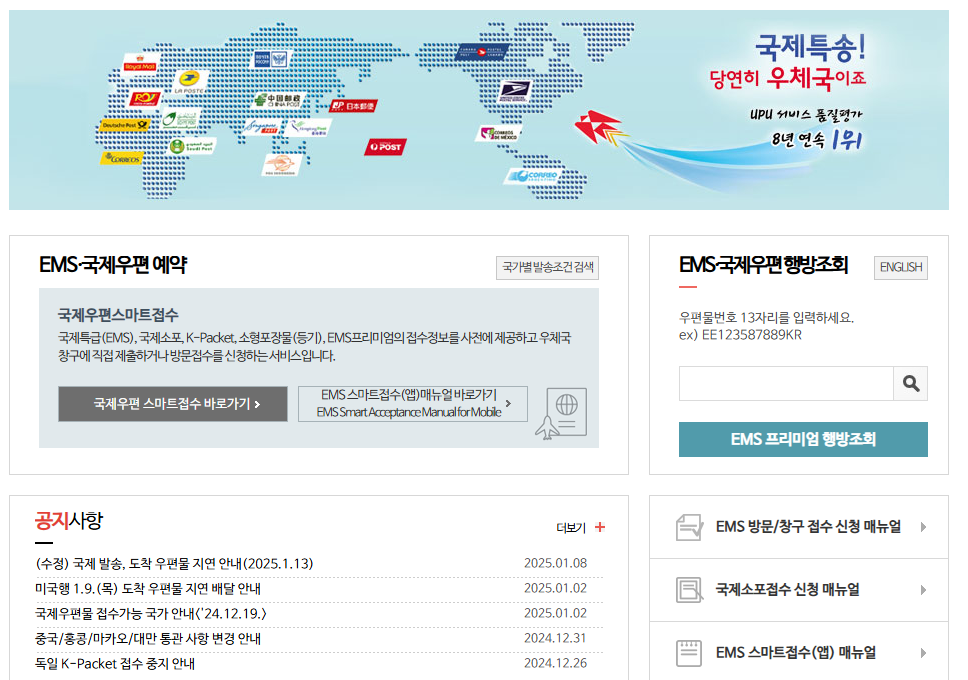The image size is (968, 680).
Task: Click the Royal Mail logo on the map
Action: click(141, 64)
